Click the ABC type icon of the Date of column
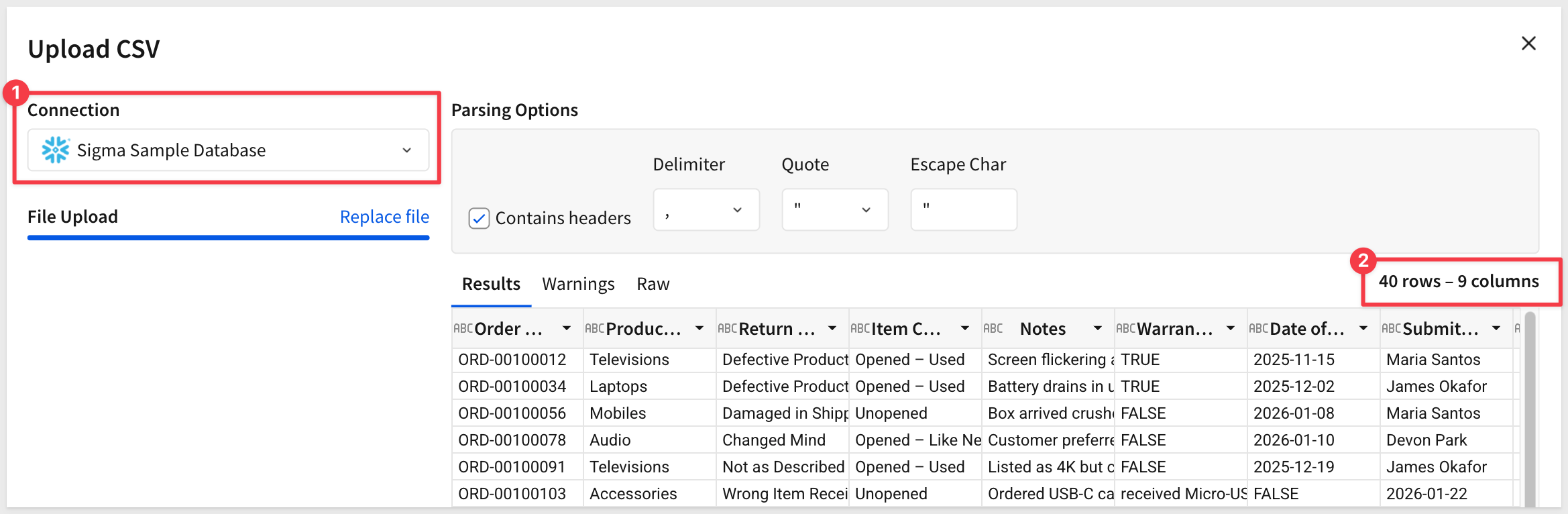 coord(1258,329)
